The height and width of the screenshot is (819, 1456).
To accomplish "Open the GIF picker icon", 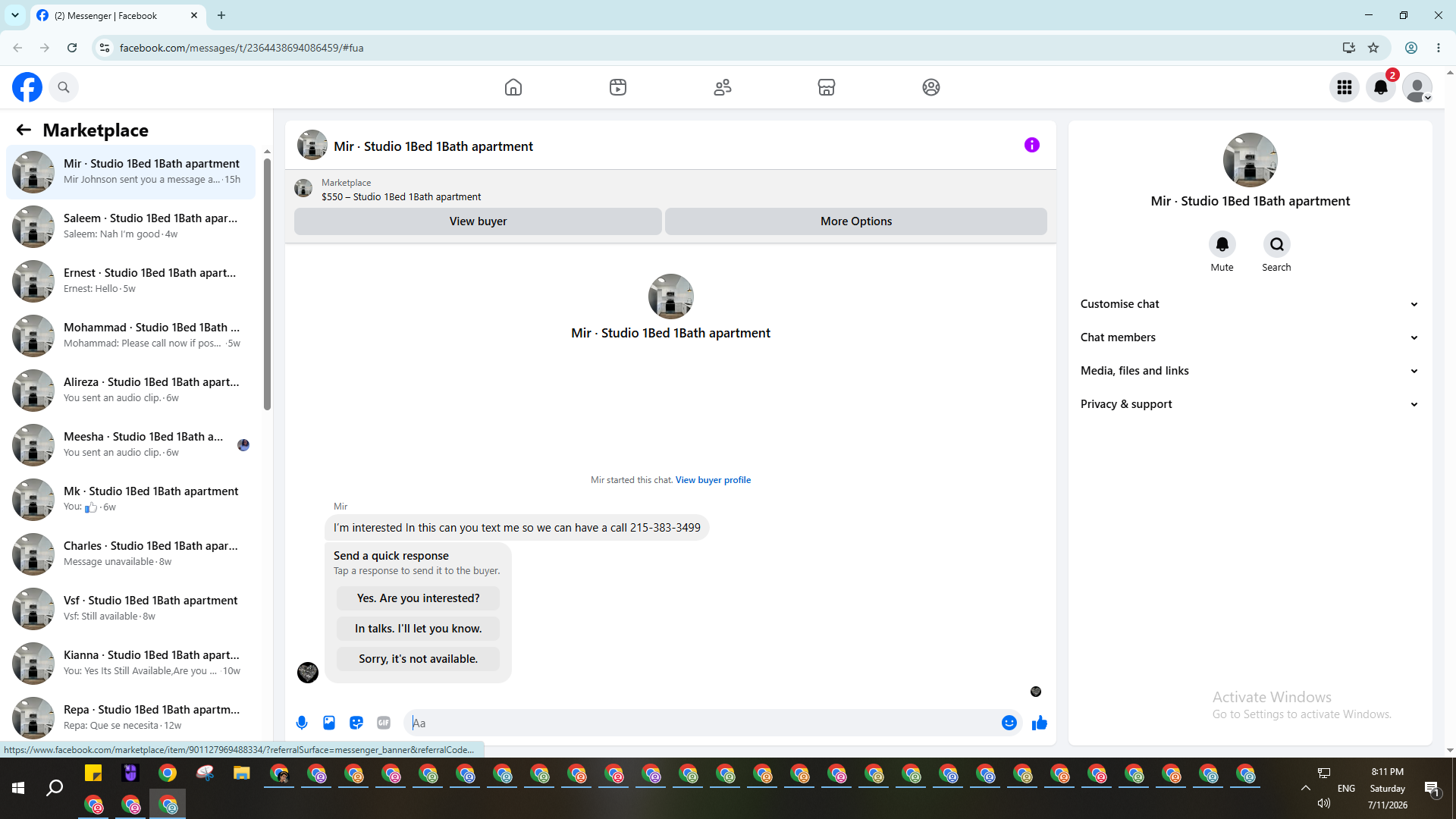I will pyautogui.click(x=384, y=723).
